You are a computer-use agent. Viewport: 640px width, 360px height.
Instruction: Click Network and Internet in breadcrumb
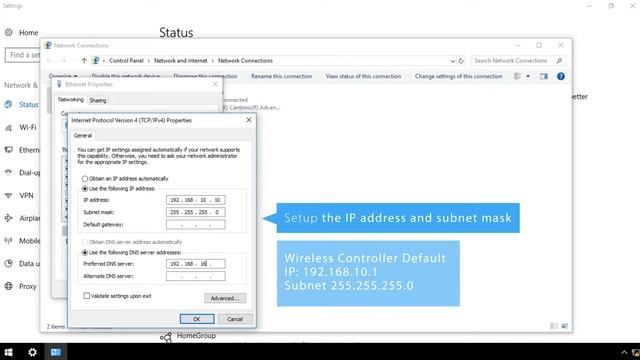181,61
